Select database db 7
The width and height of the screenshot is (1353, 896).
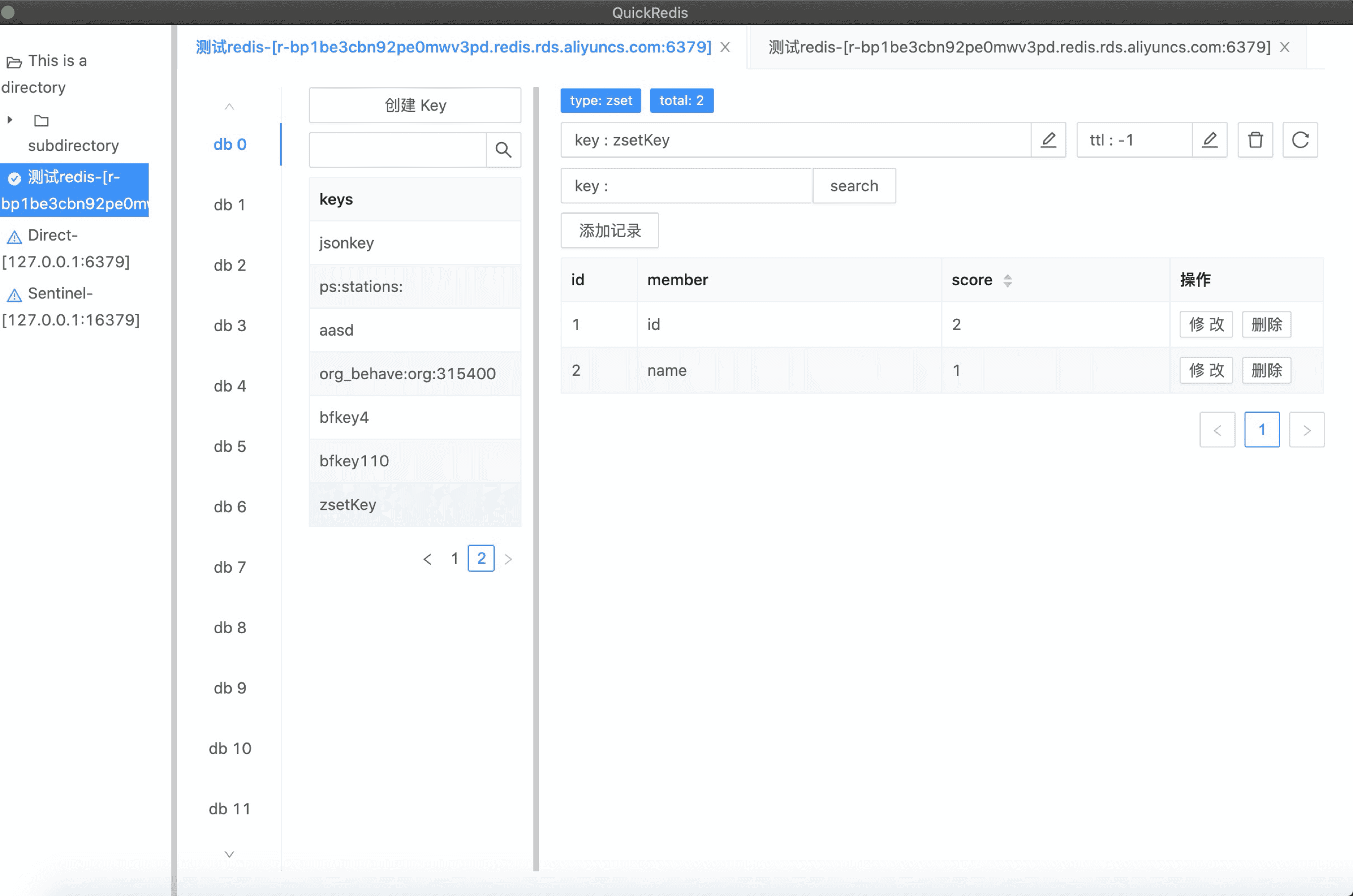[x=230, y=567]
